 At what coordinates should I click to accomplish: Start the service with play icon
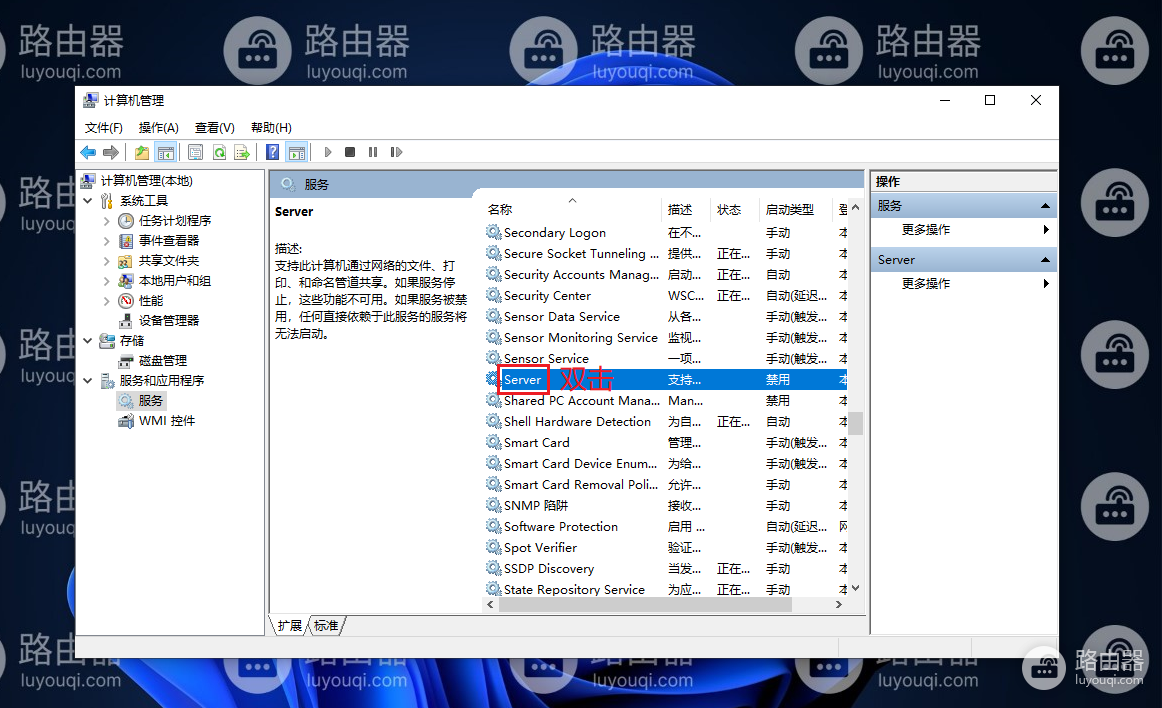click(328, 152)
